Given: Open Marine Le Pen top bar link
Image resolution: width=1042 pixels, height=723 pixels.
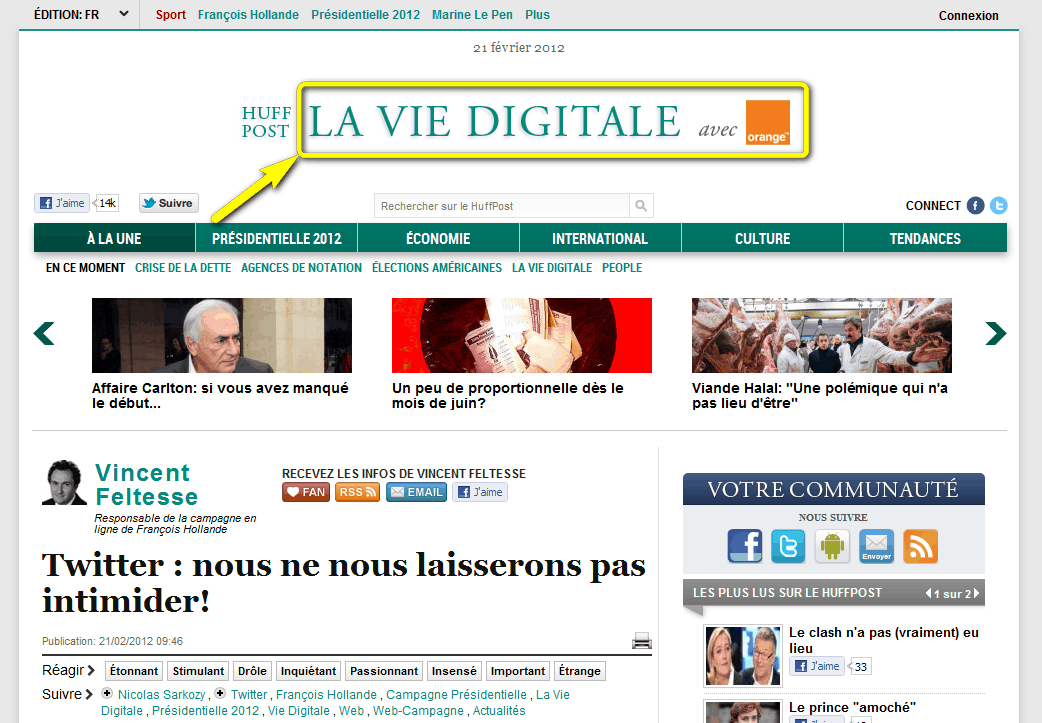Looking at the screenshot, I should click(472, 15).
